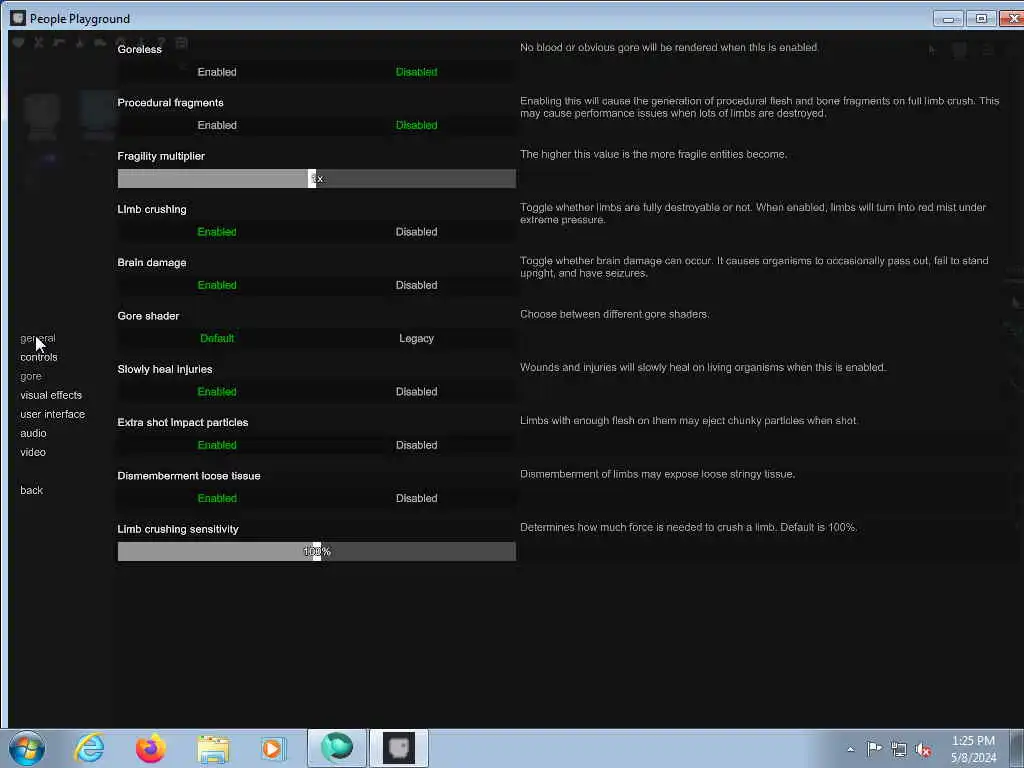
Task: Open Firefox from the taskbar
Action: coord(151,748)
